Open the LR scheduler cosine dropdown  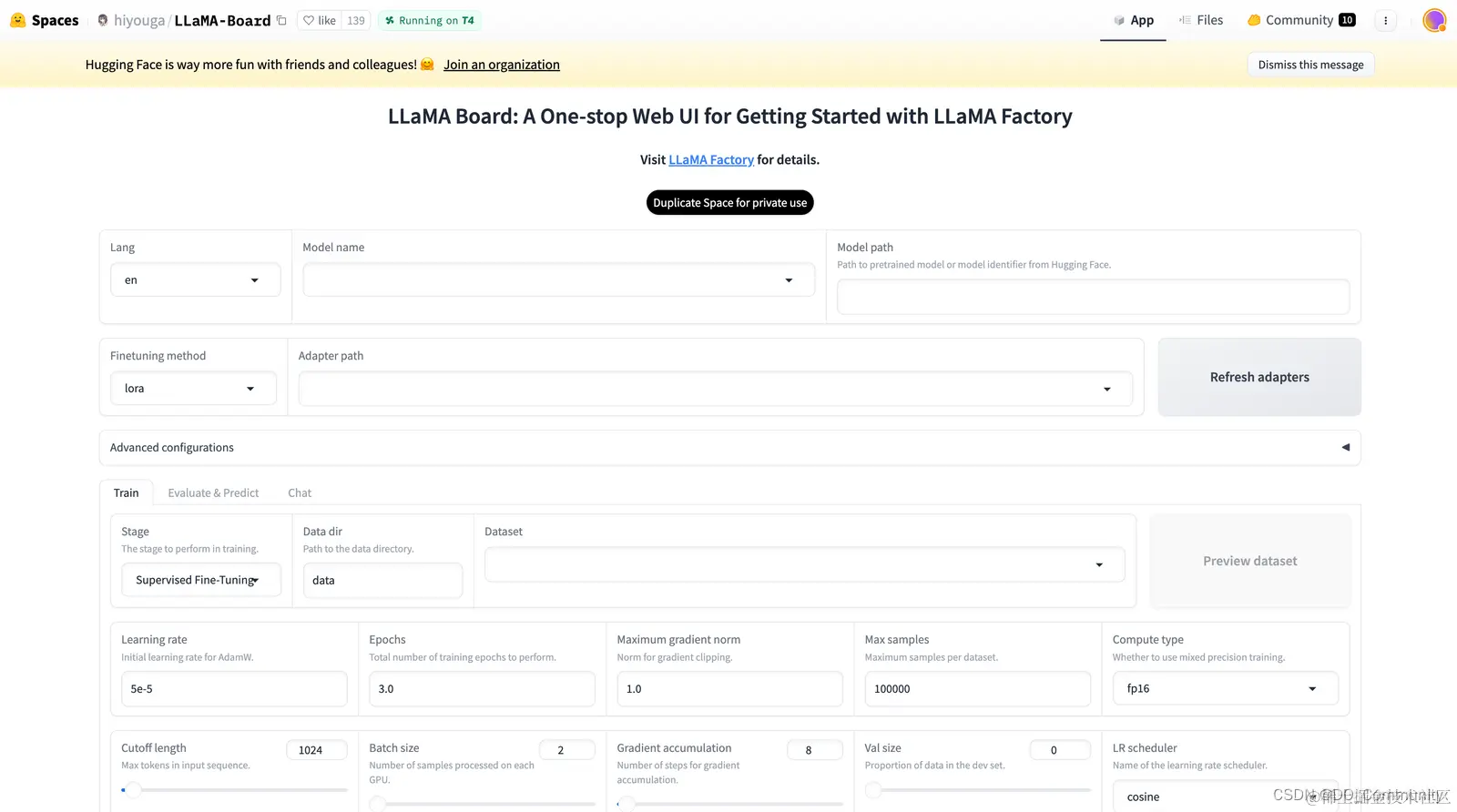[x=1225, y=797]
